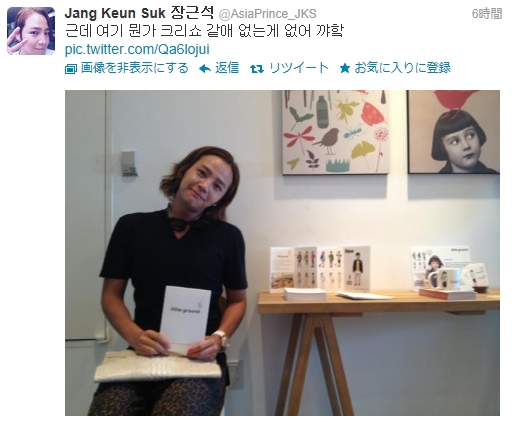The height and width of the screenshot is (422, 512).
Task: Click the retweet arrows icon
Action: 257,69
